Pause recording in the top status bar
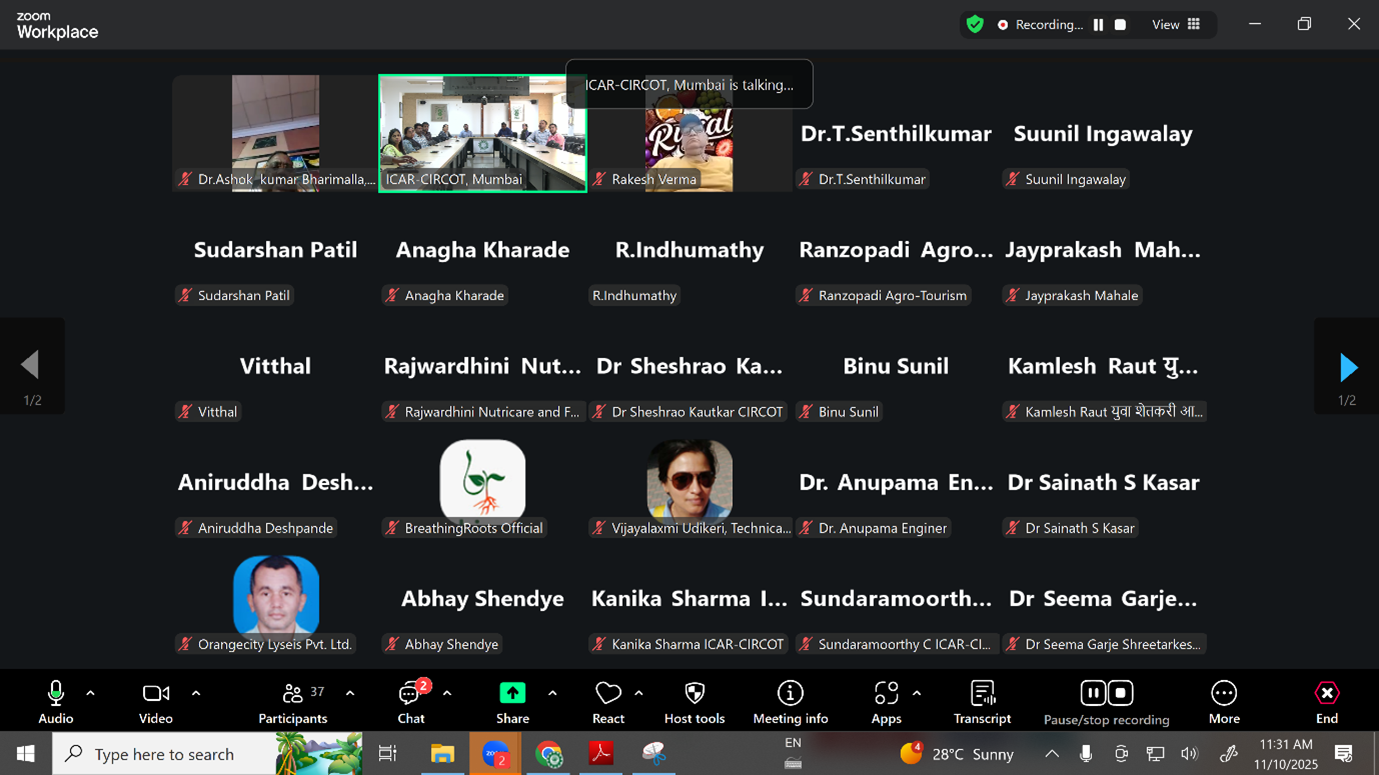 pos(1098,25)
